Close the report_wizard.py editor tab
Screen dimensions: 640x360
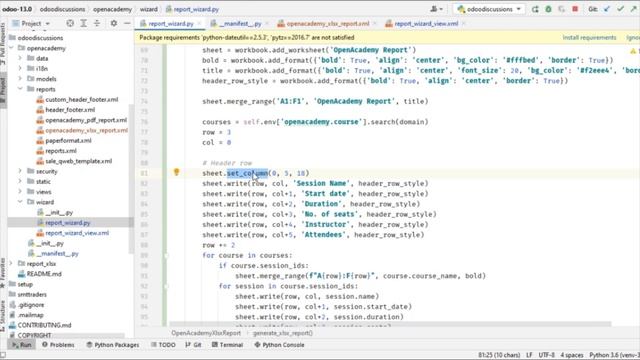tap(199, 24)
